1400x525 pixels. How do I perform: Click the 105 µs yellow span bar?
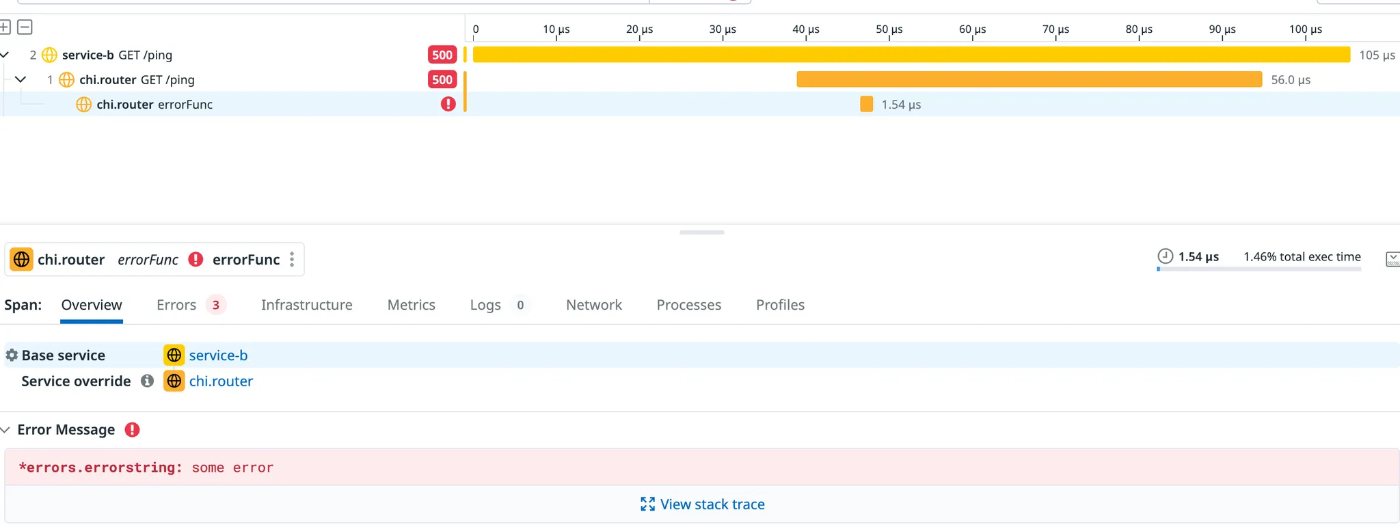pyautogui.click(x=911, y=55)
